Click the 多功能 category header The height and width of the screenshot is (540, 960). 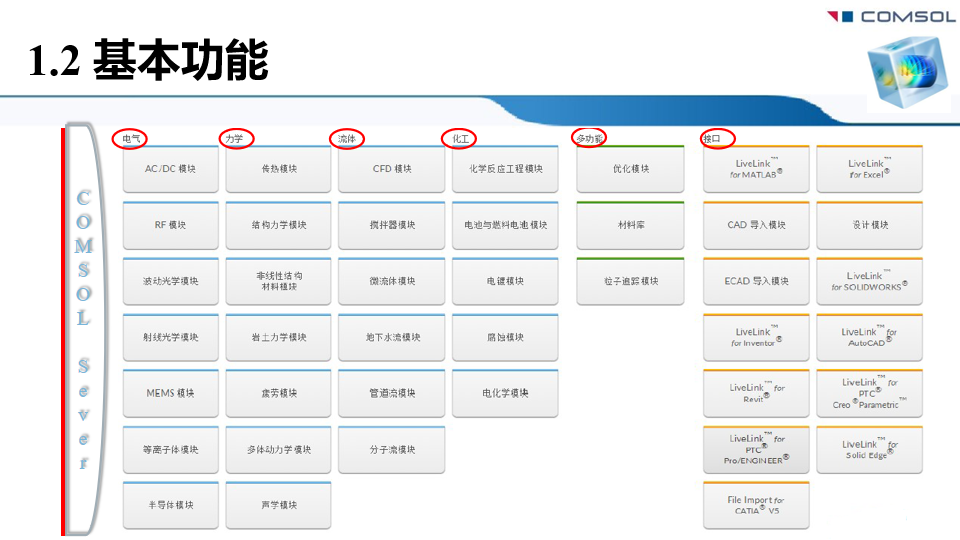(589, 138)
